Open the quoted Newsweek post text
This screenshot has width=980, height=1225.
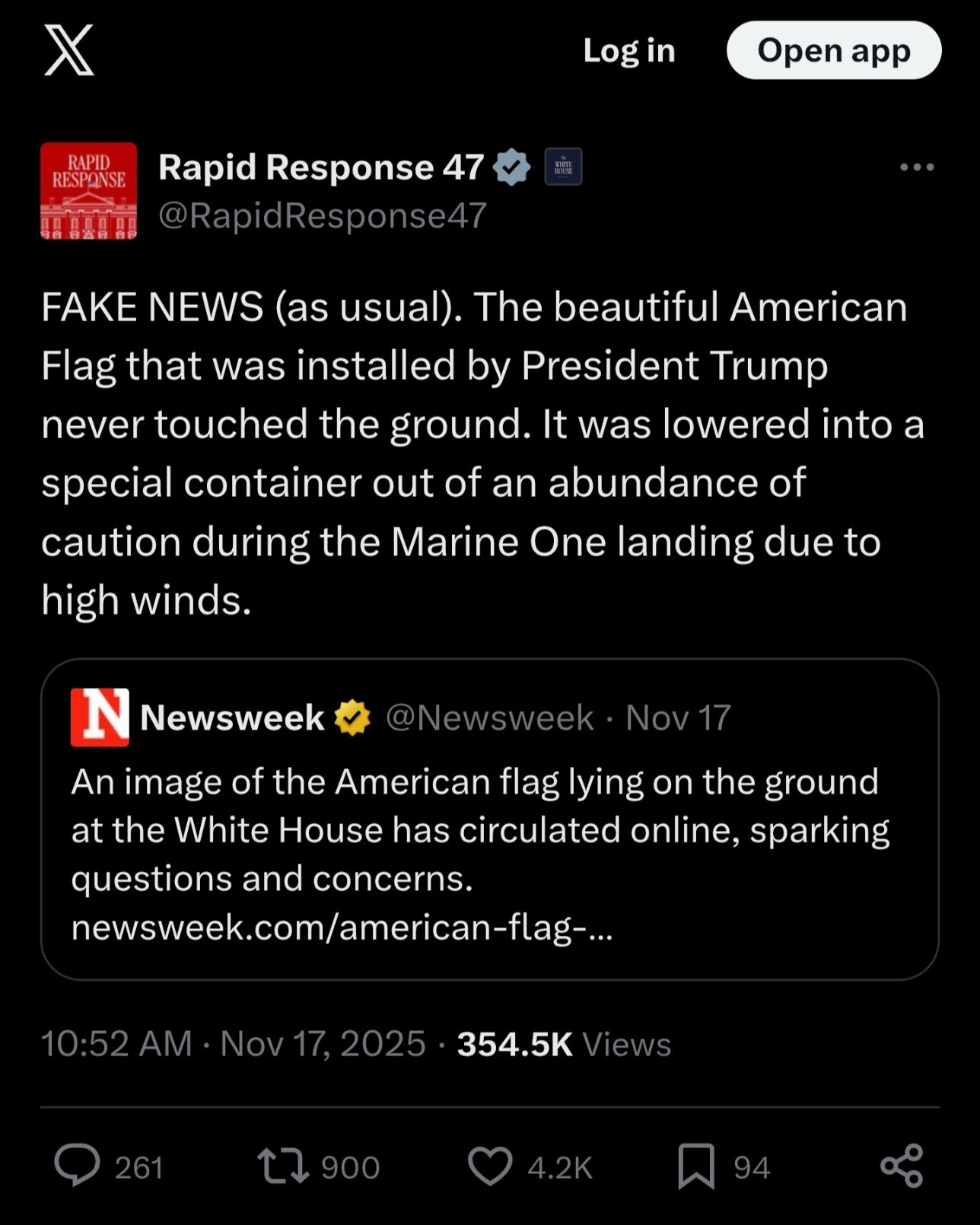[479, 829]
